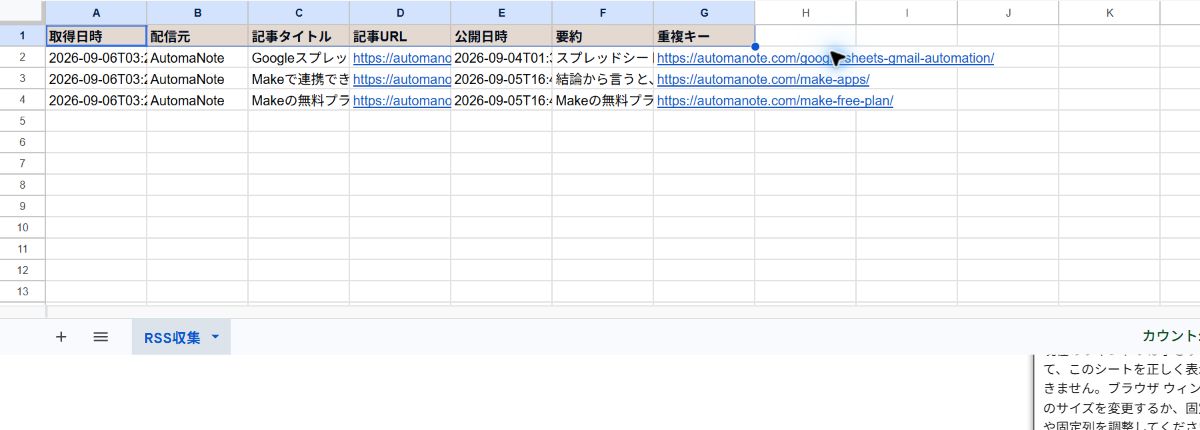The image size is (1200, 430).
Task: Open the 記事URL link in row 4
Action: [401, 100]
